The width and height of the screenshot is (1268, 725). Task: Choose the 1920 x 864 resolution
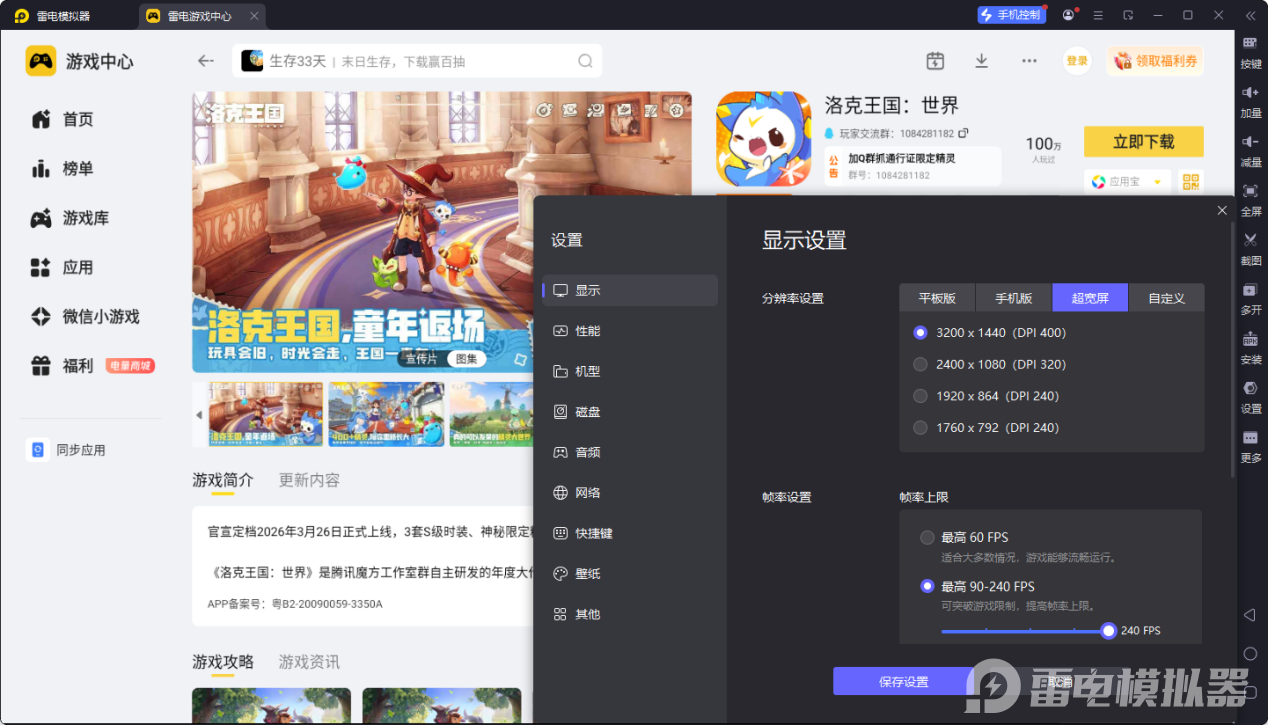[921, 396]
